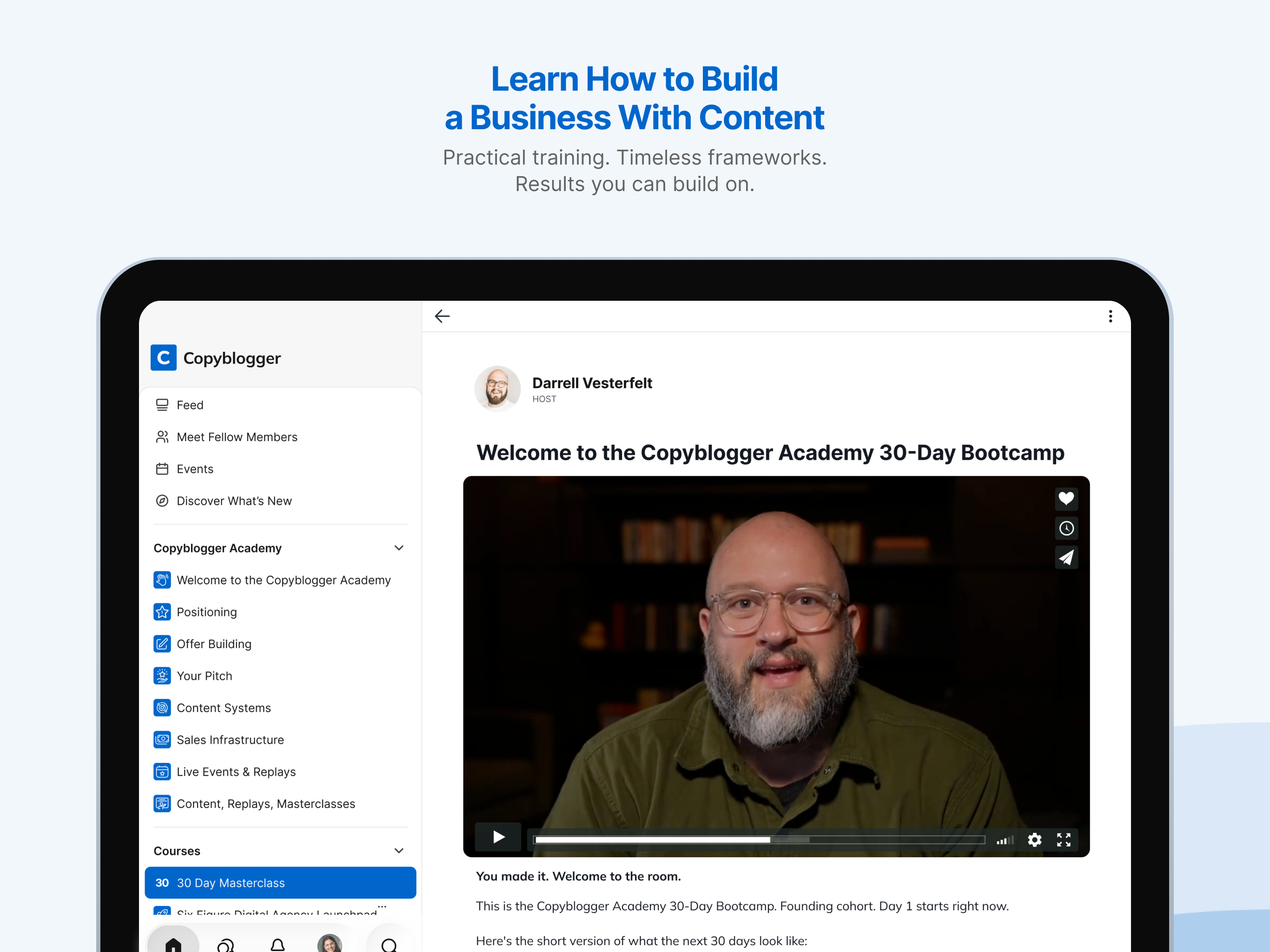This screenshot has height=952, width=1270.
Task: Open the three-dot more options menu
Action: pyautogui.click(x=1111, y=317)
